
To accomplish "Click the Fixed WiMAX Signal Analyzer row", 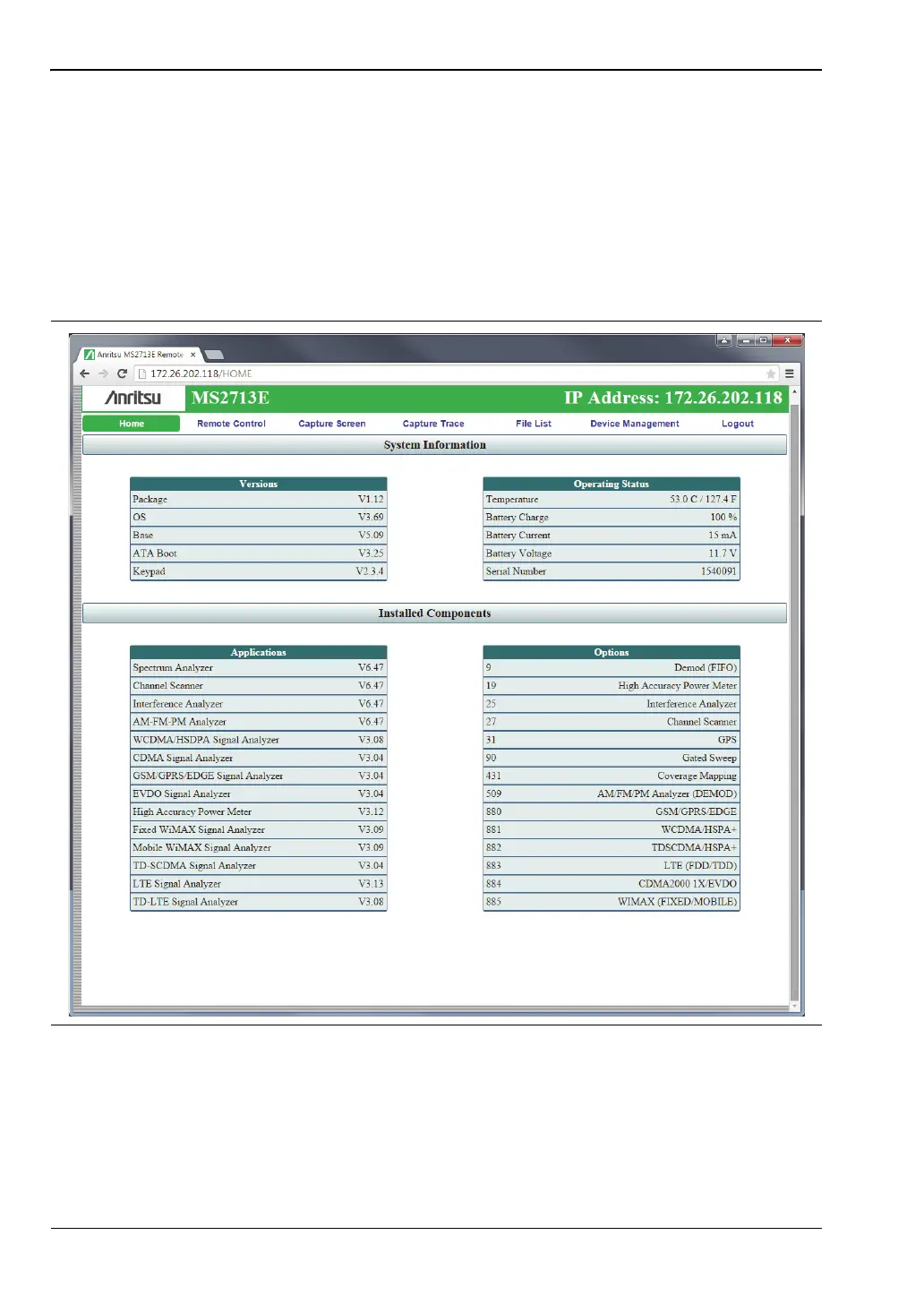I will click(x=259, y=829).
